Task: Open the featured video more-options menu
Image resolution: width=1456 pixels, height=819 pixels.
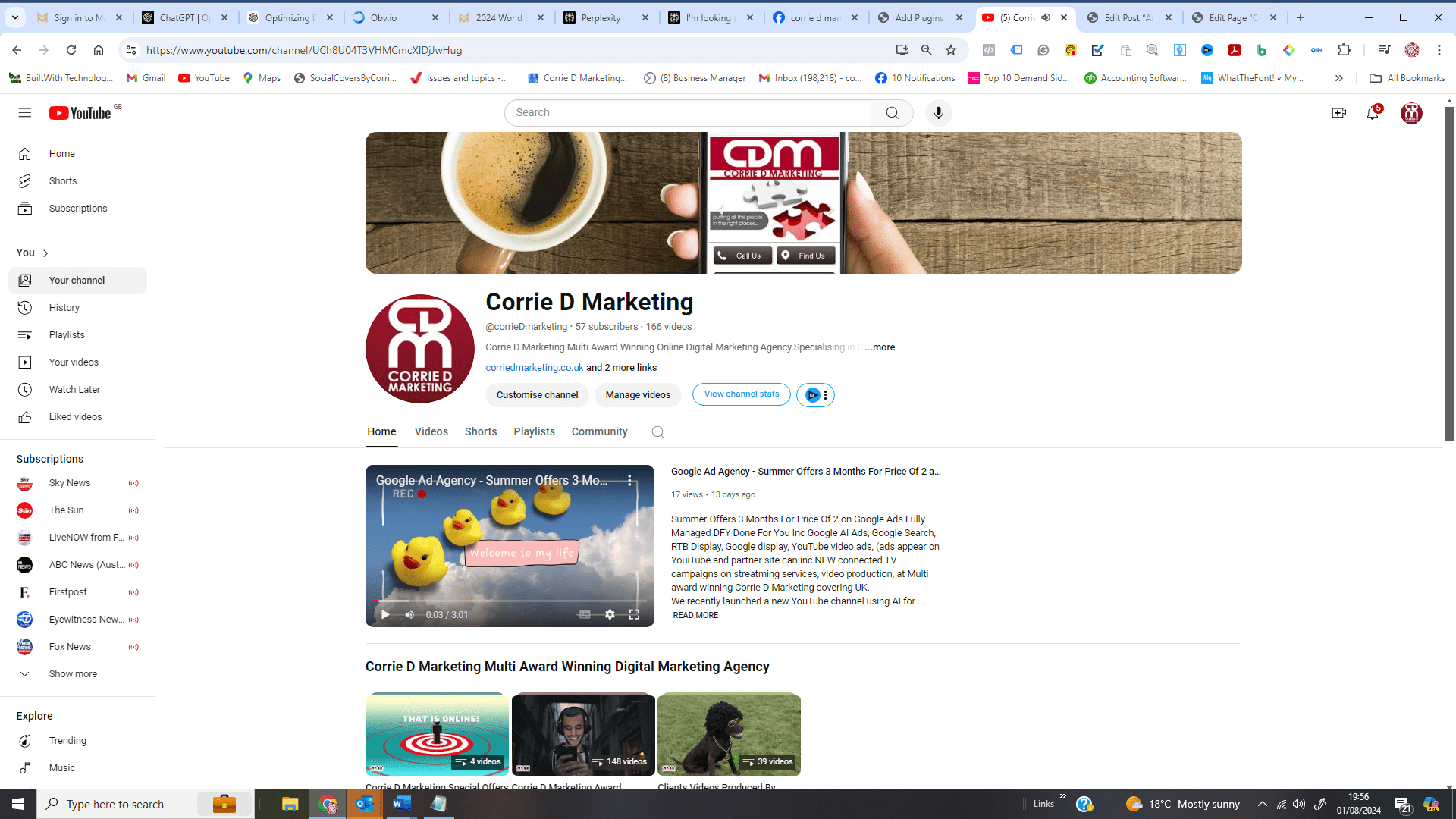Action: 629,481
